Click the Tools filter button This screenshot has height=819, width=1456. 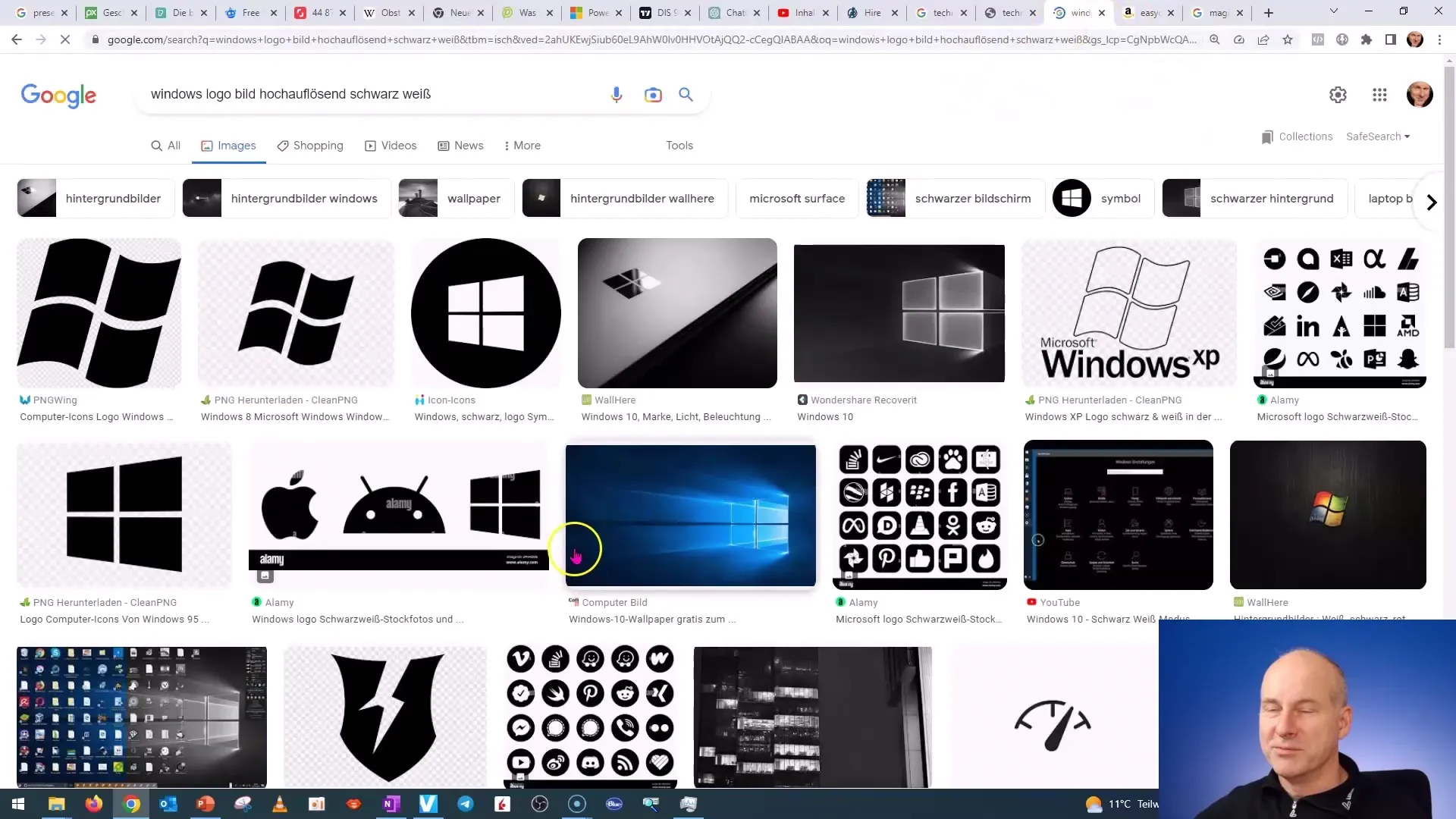pos(679,145)
